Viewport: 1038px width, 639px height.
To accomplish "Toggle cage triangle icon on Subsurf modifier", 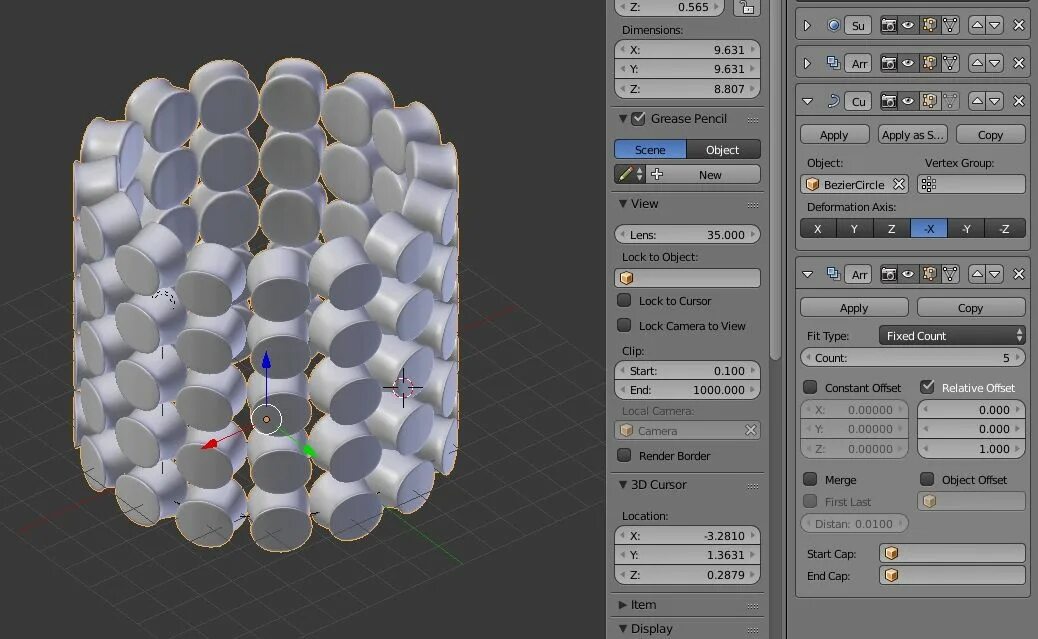I will click(x=950, y=25).
